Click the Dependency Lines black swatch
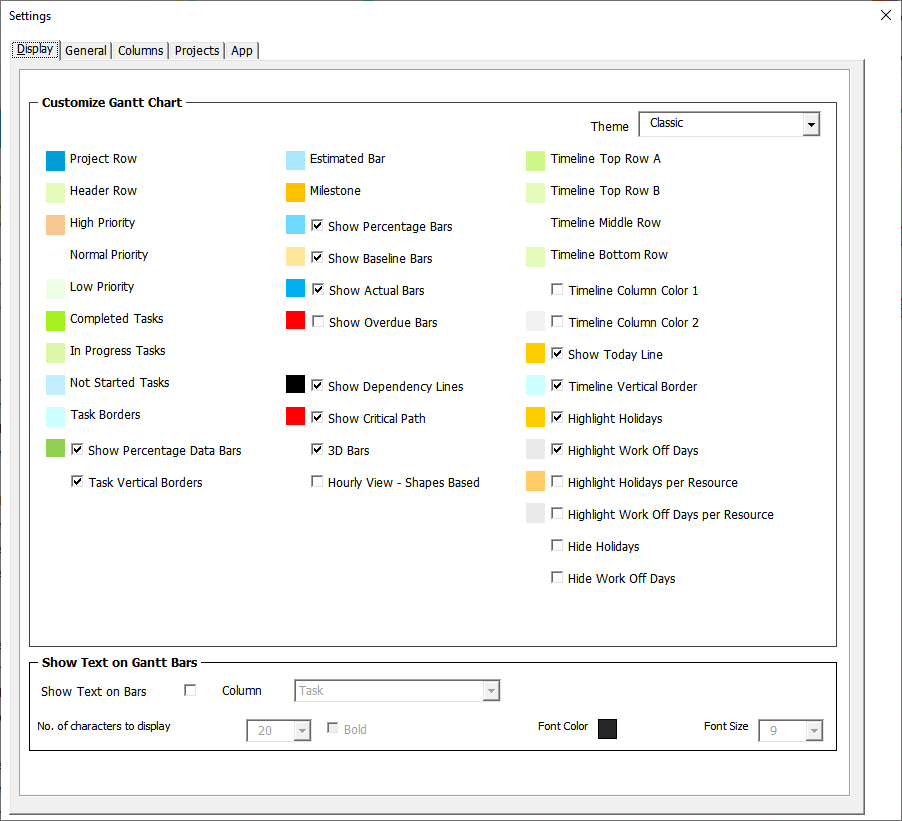The width and height of the screenshot is (902, 821). point(295,384)
